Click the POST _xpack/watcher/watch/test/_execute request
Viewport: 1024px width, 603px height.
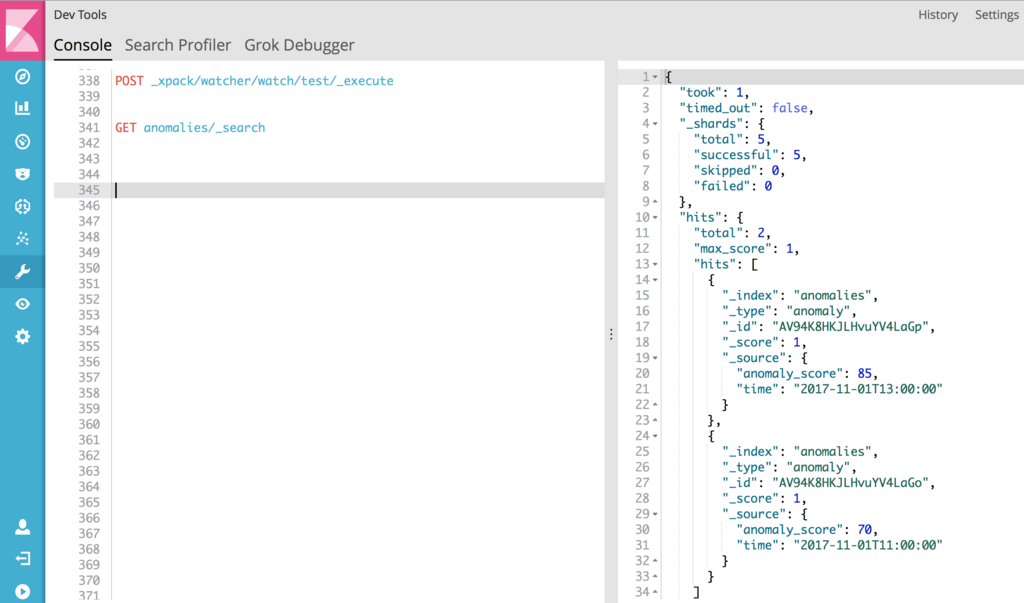pyautogui.click(x=255, y=81)
